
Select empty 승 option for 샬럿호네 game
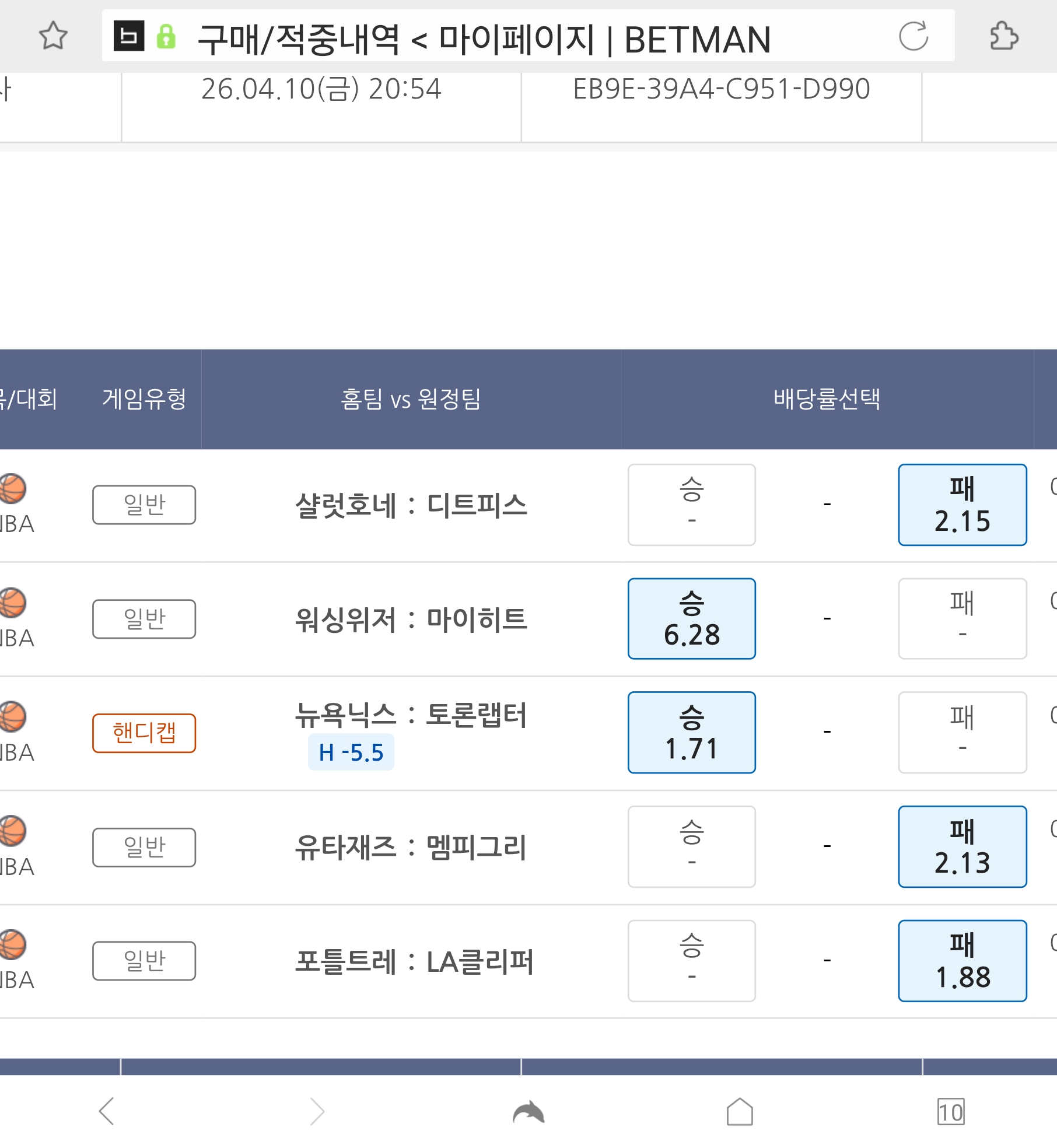(x=692, y=505)
